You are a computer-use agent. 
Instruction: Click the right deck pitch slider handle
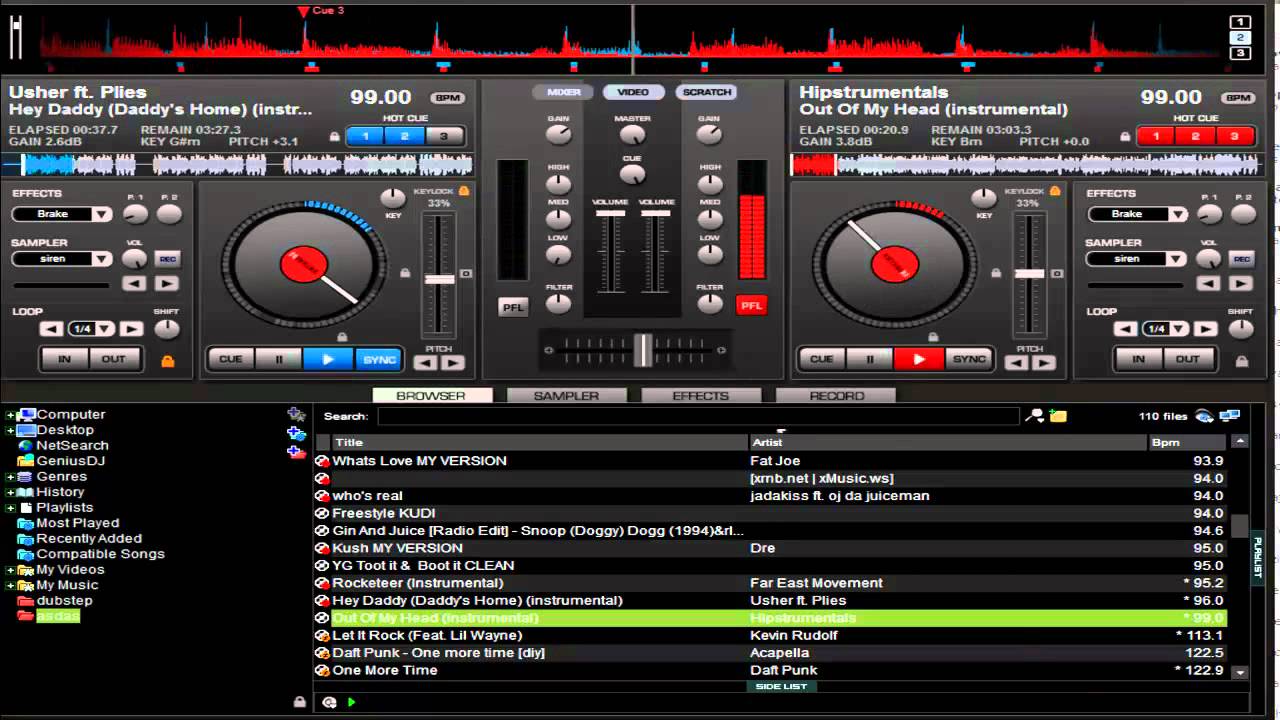coord(1029,273)
